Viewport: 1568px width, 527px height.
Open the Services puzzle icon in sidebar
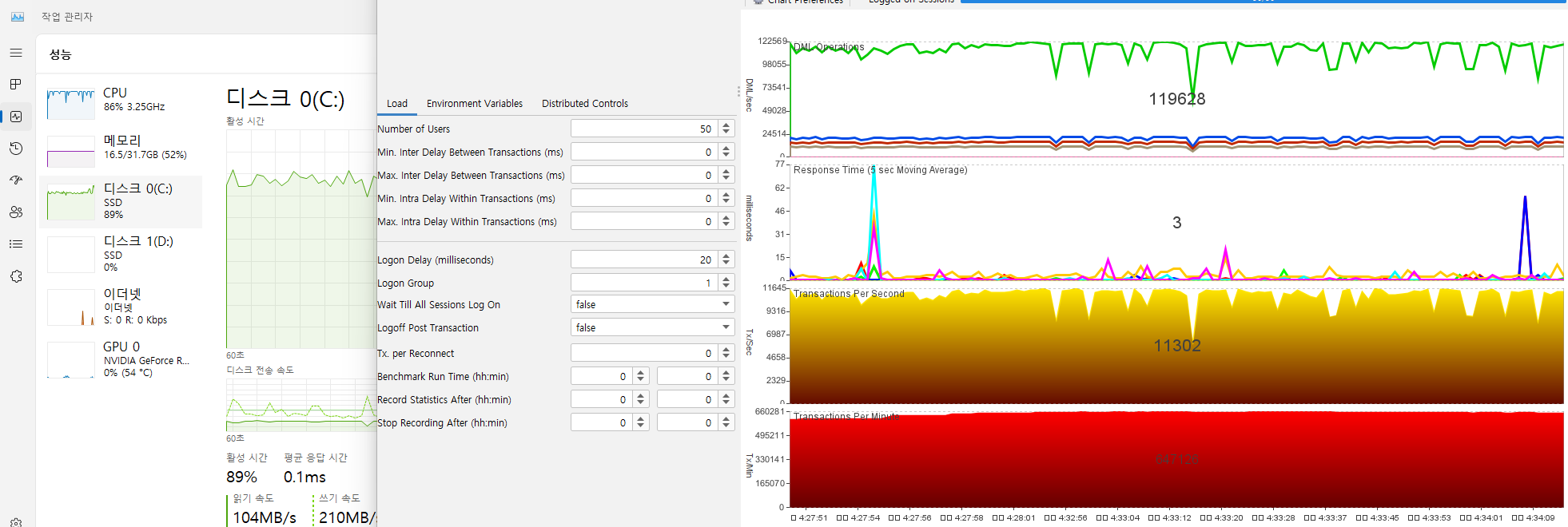click(16, 276)
